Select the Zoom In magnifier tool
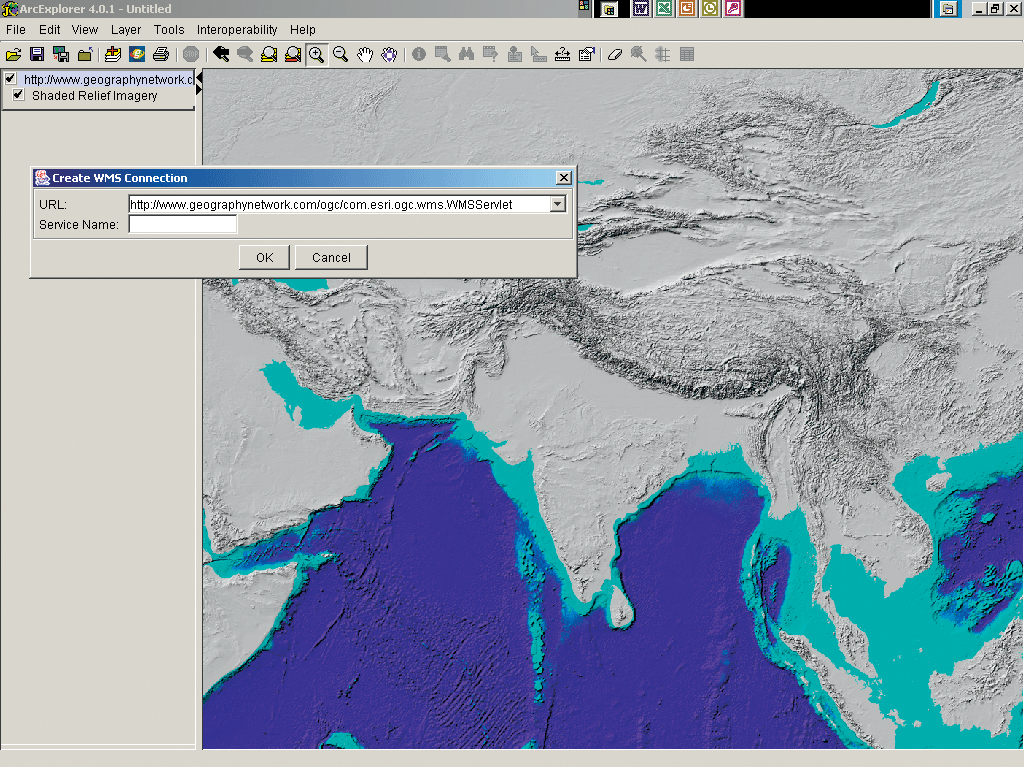The height and width of the screenshot is (768, 1024). point(317,54)
